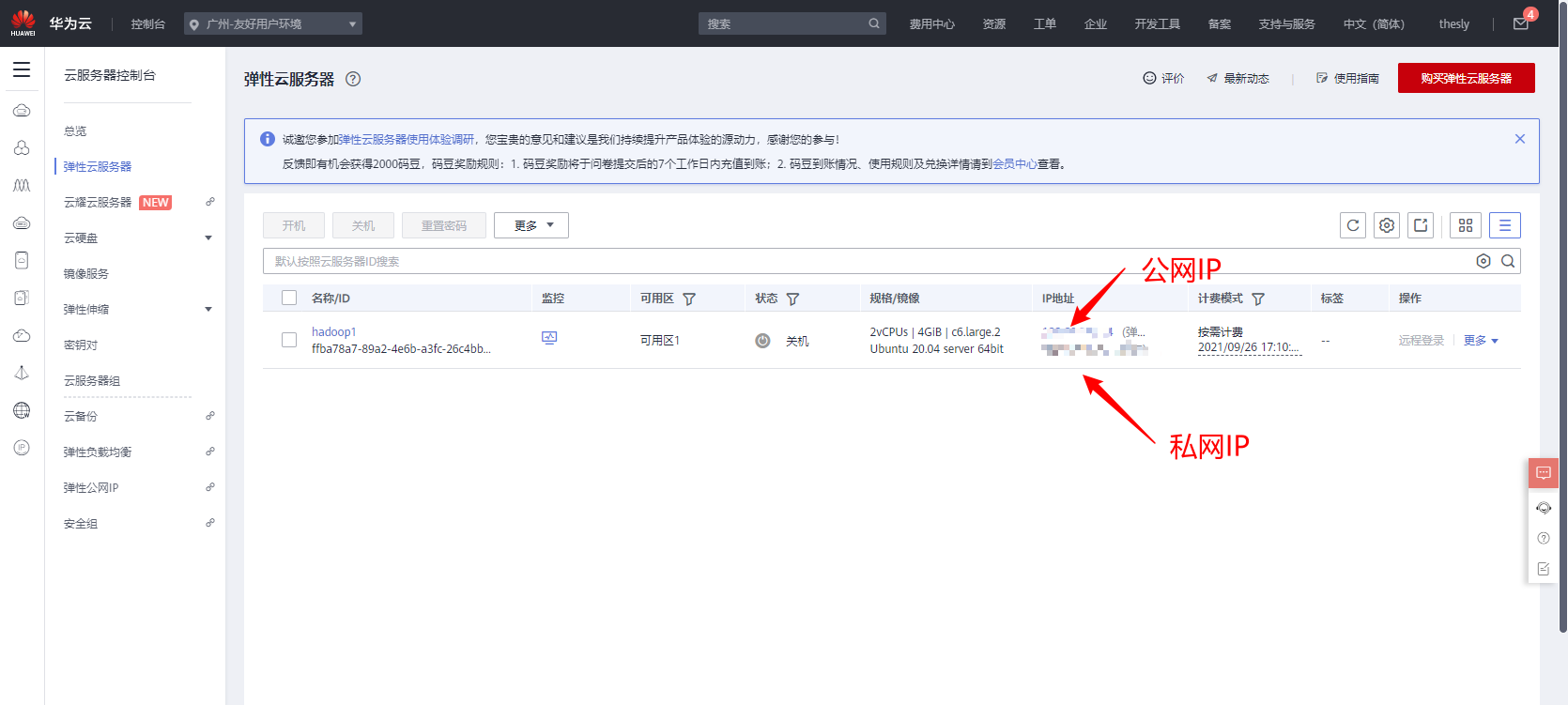Image resolution: width=1568 pixels, height=705 pixels.
Task: Expand the 云硬盘 sidebar section
Action: tap(208, 238)
